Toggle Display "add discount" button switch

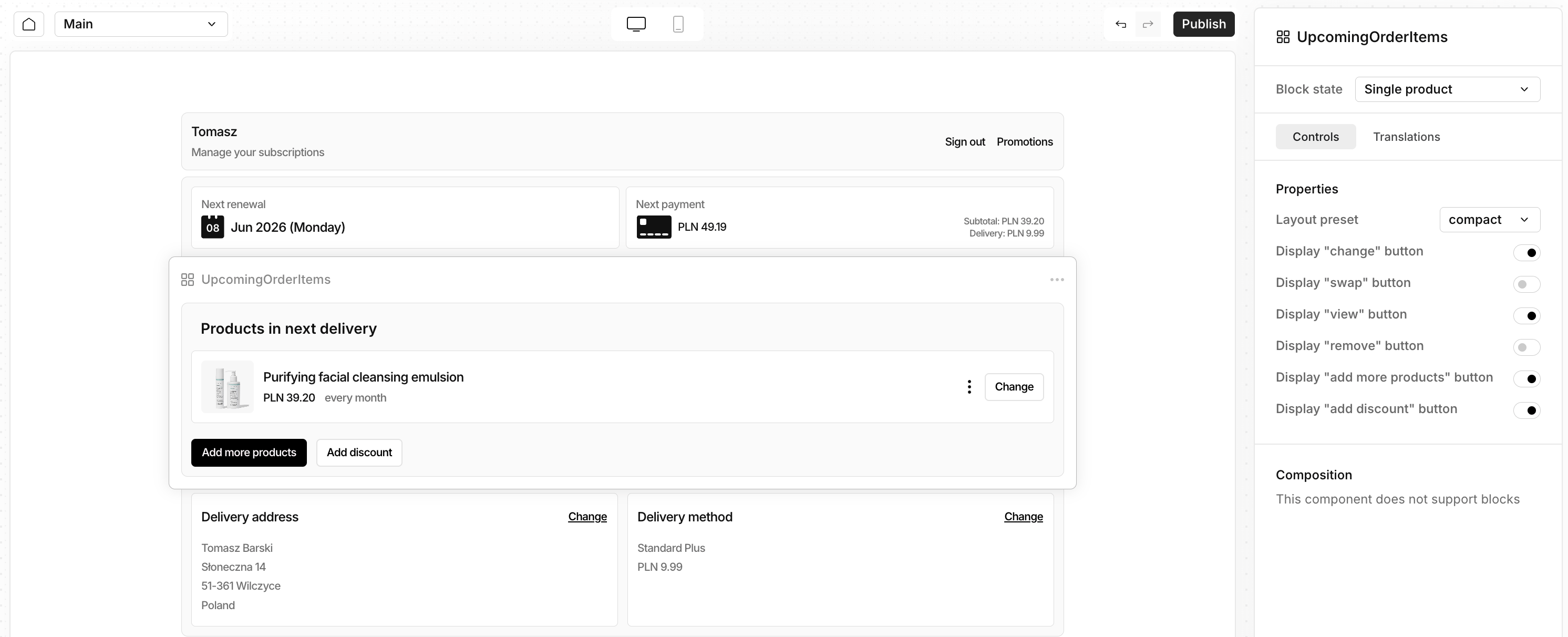pyautogui.click(x=1526, y=410)
